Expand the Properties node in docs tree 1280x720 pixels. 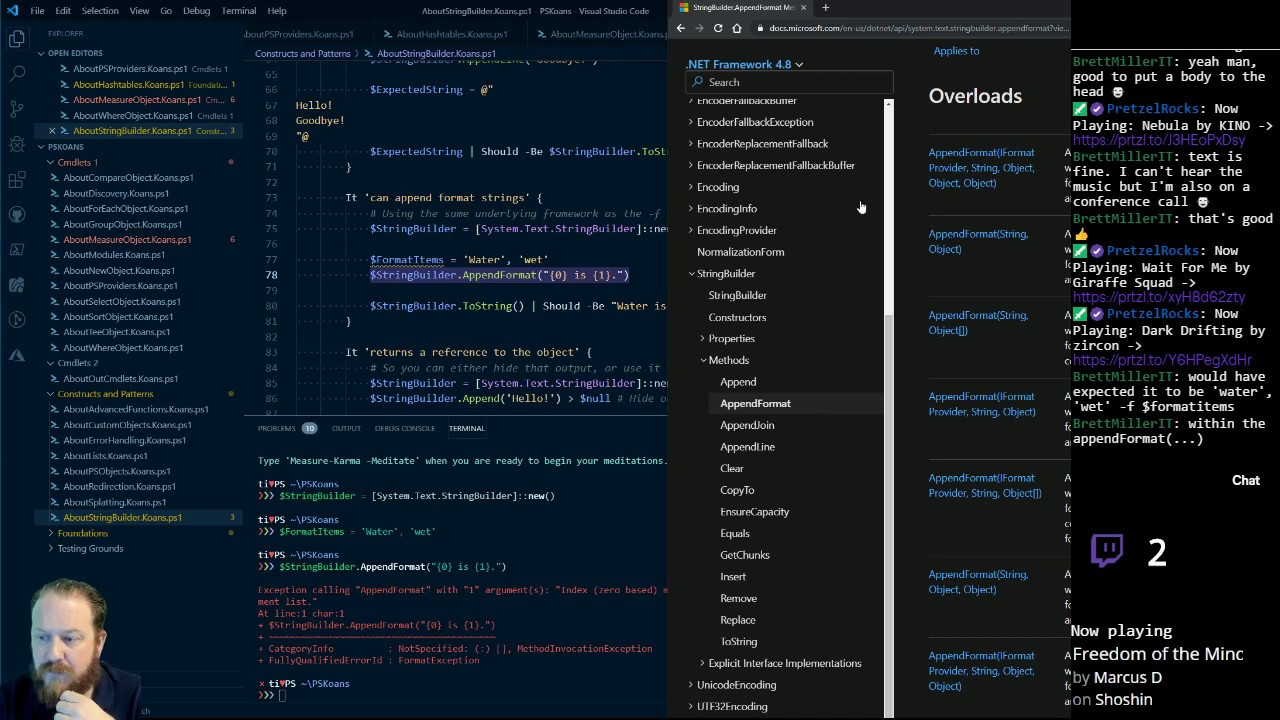click(x=703, y=339)
